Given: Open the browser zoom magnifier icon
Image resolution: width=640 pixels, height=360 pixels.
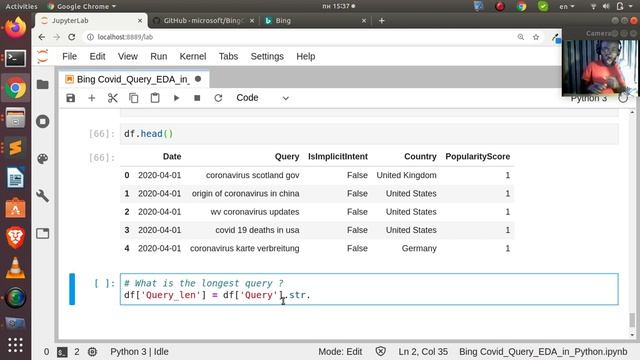Looking at the screenshot, I should (x=521, y=37).
